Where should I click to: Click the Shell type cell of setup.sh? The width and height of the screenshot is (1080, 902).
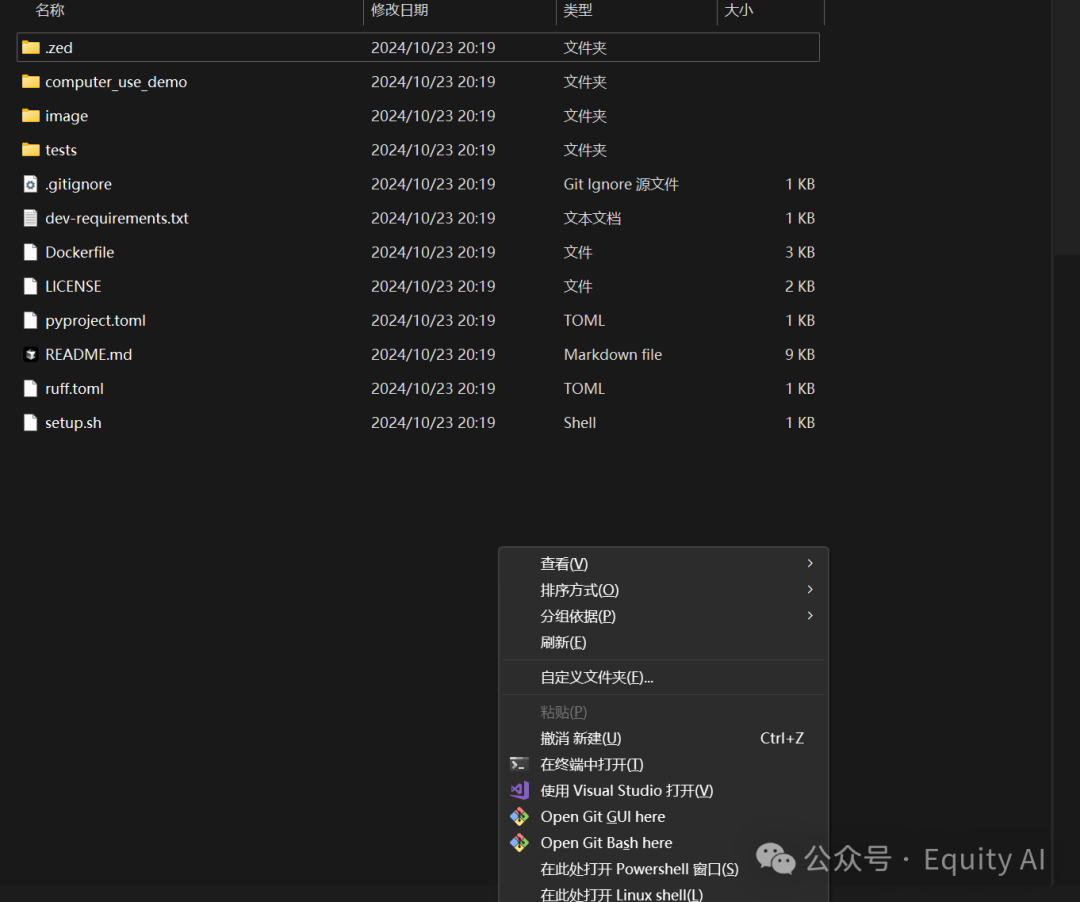click(x=580, y=423)
